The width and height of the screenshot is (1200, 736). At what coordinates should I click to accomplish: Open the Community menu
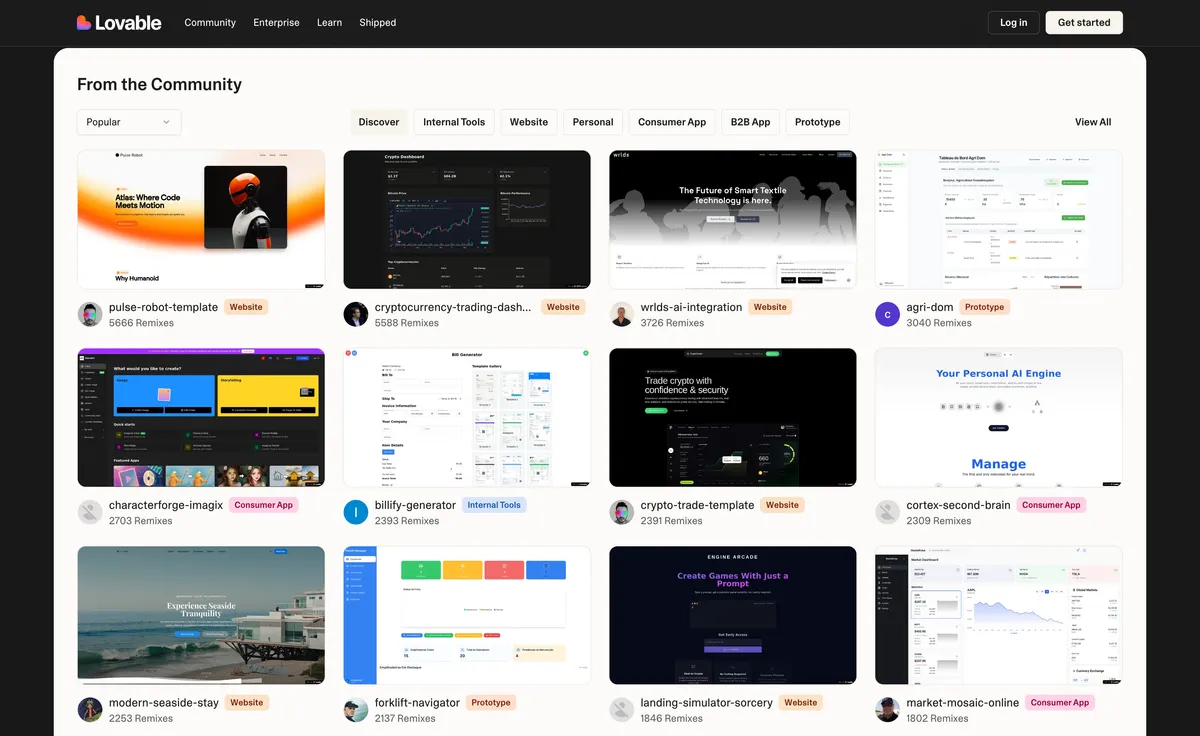point(210,22)
